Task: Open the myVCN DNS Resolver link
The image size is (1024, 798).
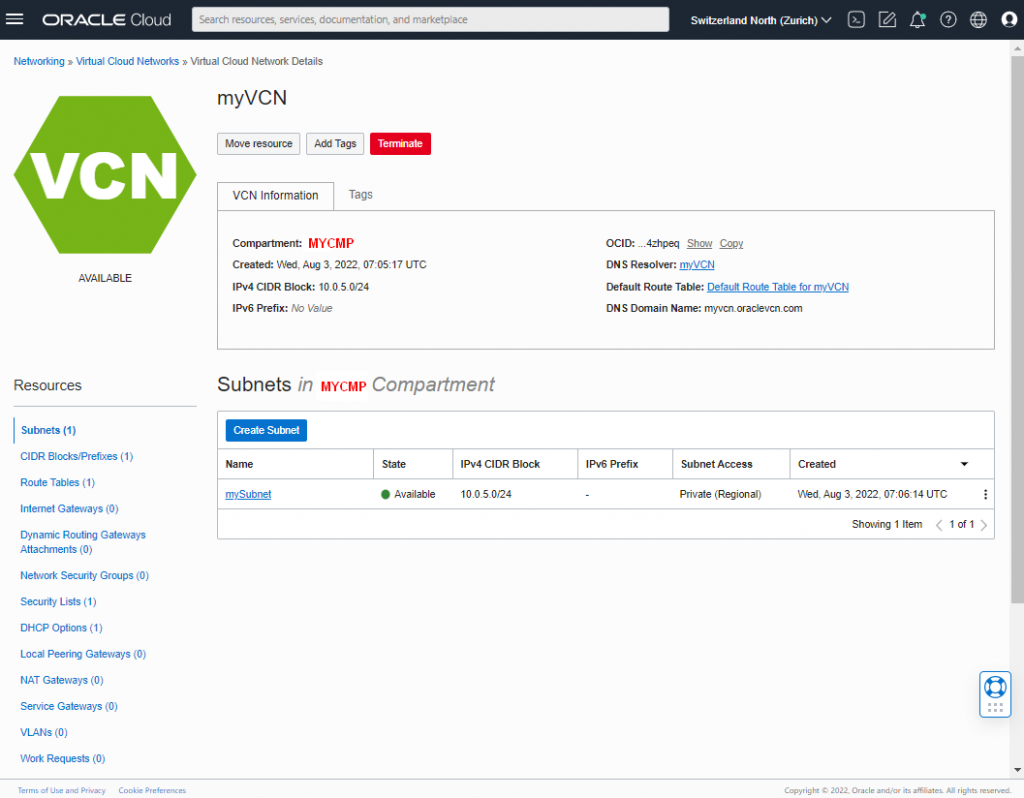Action: [x=697, y=265]
